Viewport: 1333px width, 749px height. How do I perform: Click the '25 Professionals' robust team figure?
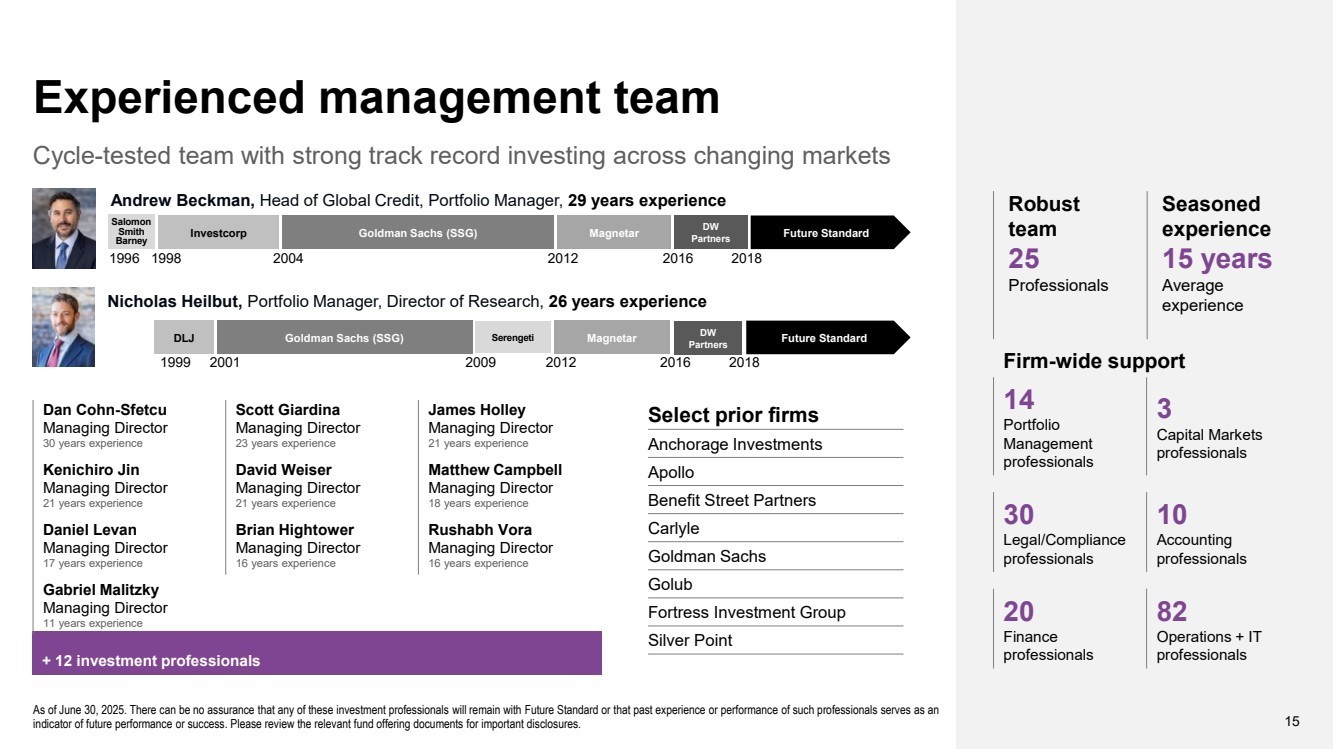click(x=1058, y=270)
